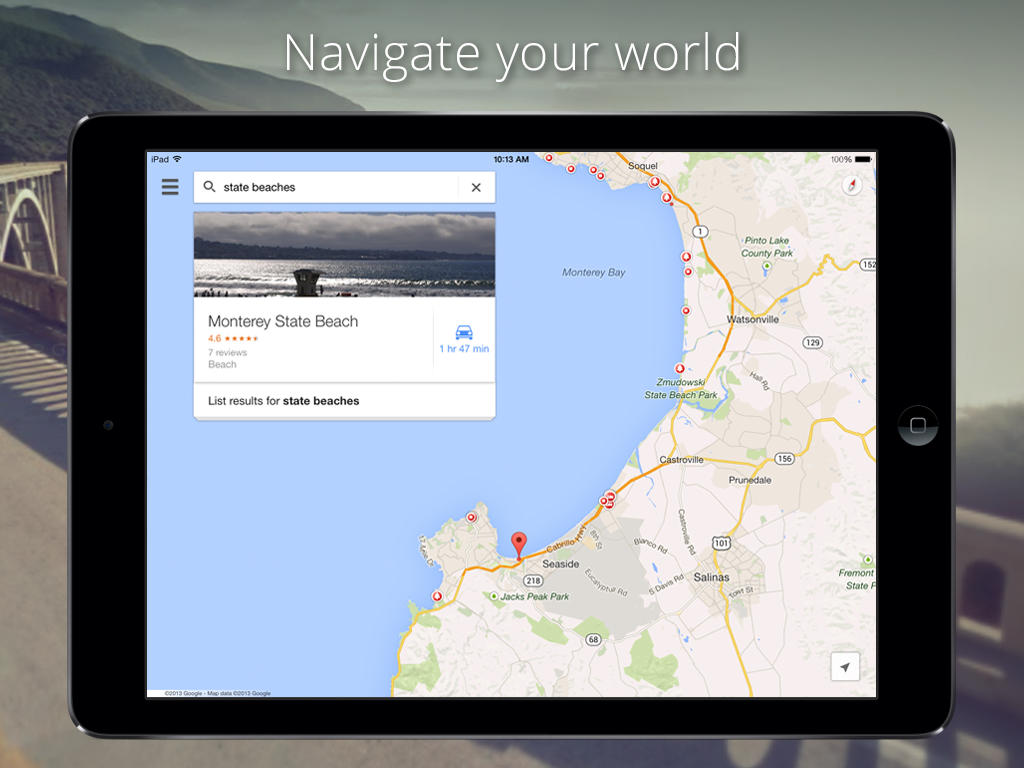
Task: Tap the Salinas city label
Action: [x=712, y=577]
